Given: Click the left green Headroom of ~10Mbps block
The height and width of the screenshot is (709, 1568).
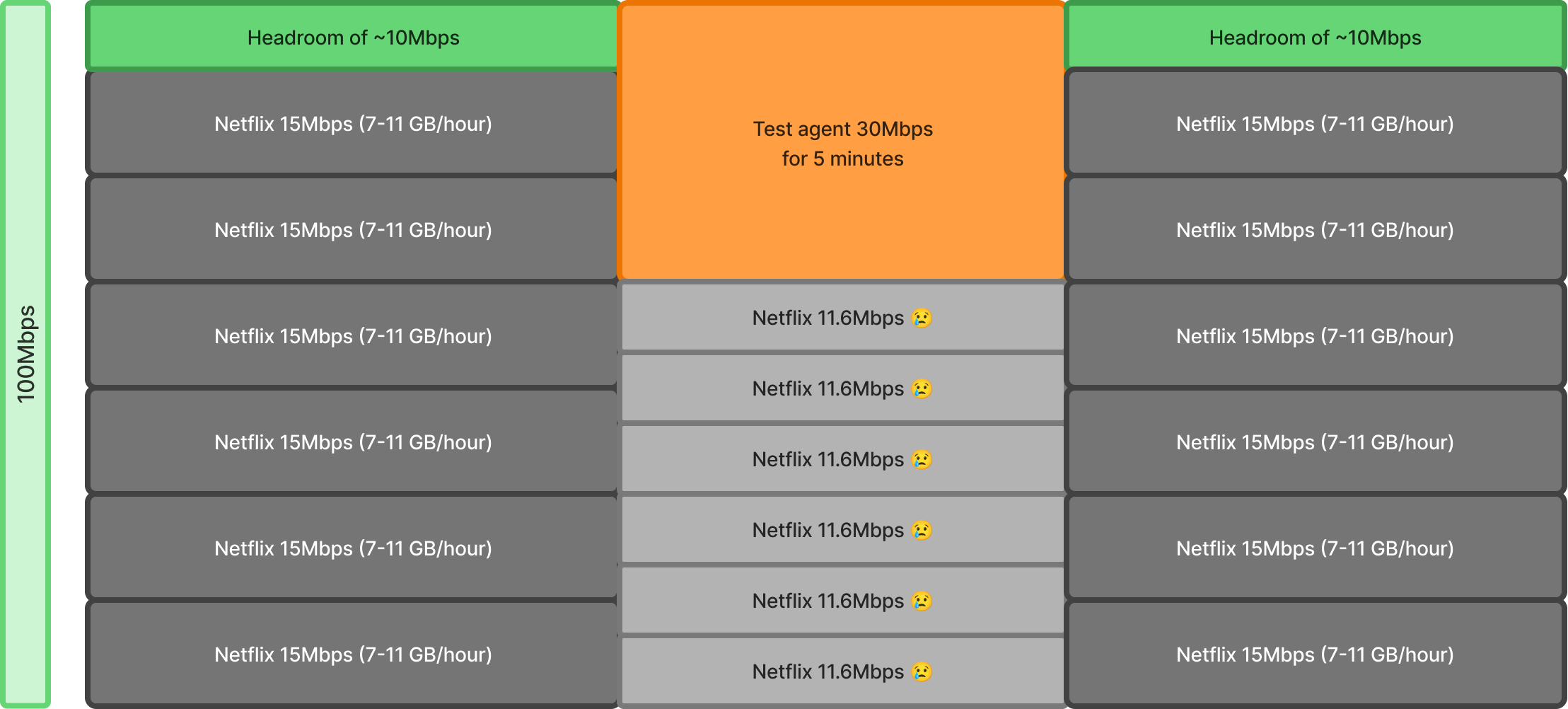Looking at the screenshot, I should [x=352, y=37].
